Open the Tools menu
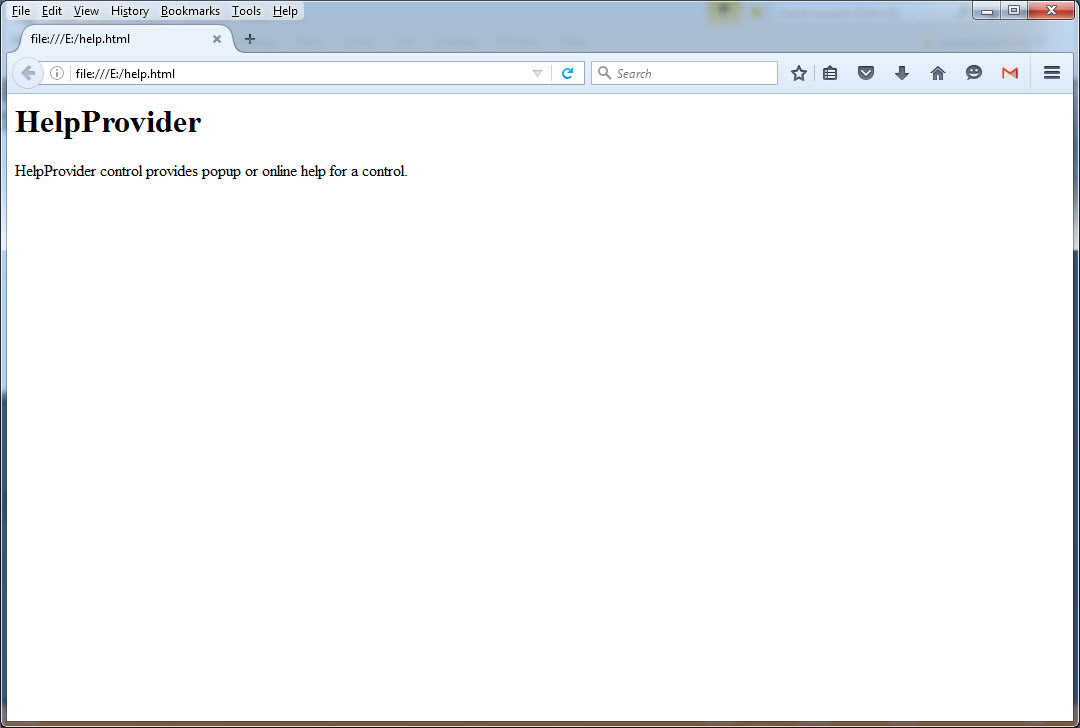This screenshot has width=1080, height=728. click(246, 11)
